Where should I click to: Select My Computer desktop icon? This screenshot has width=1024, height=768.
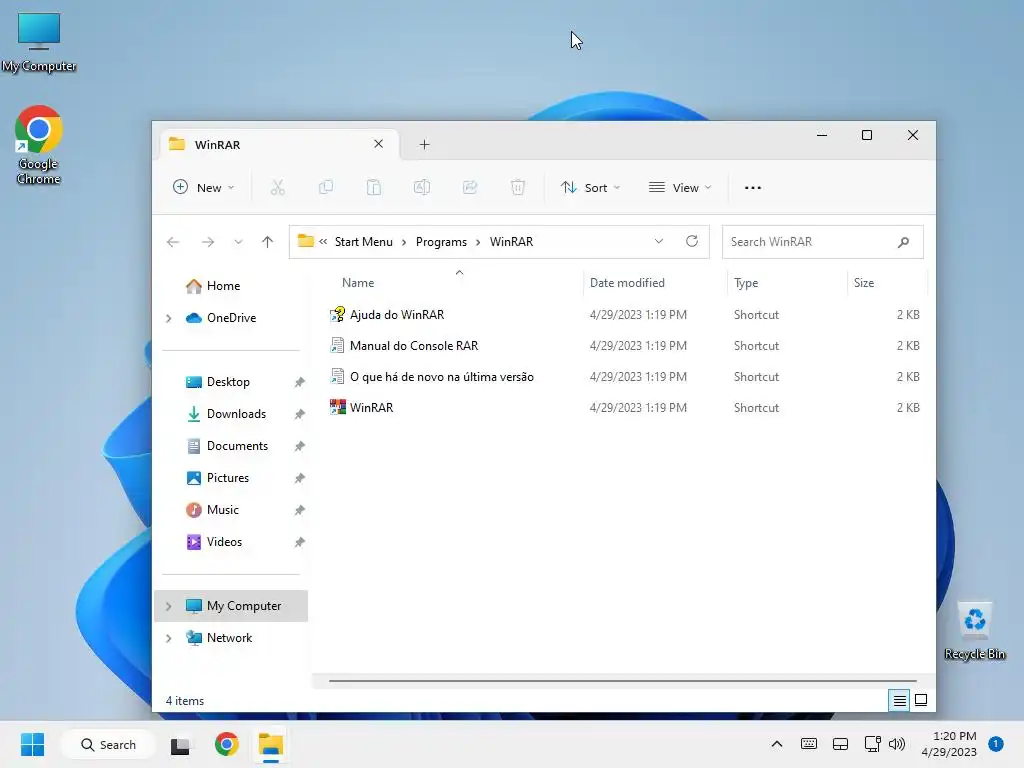pyautogui.click(x=39, y=42)
